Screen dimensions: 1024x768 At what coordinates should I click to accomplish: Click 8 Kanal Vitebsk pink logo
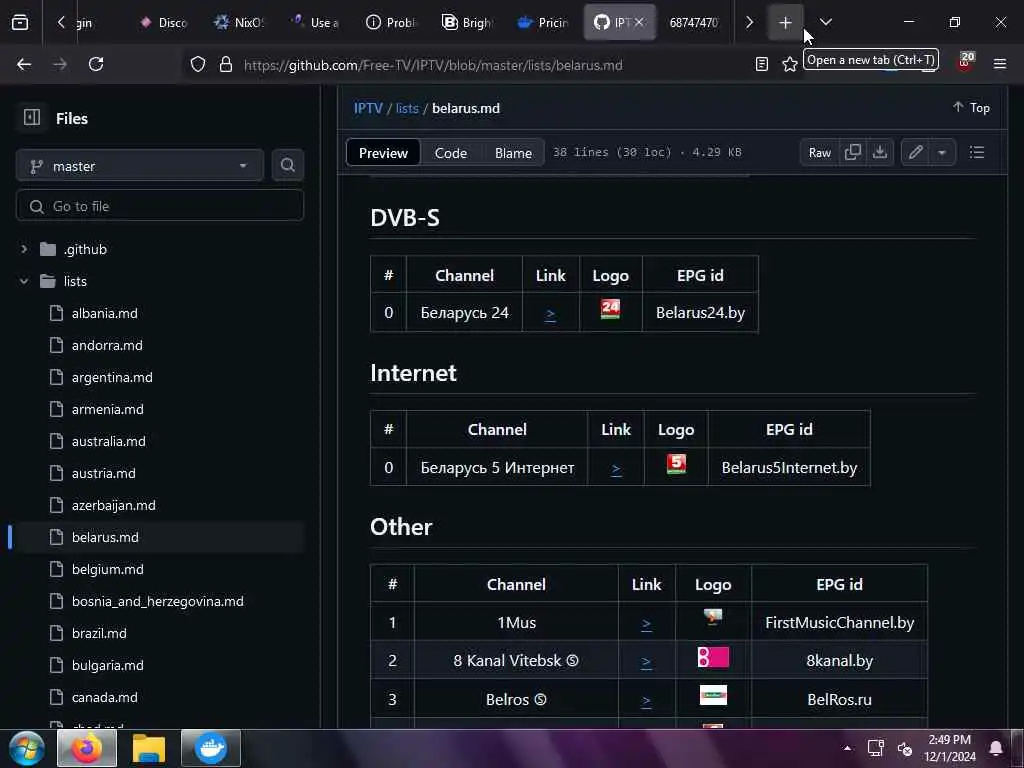(712, 657)
